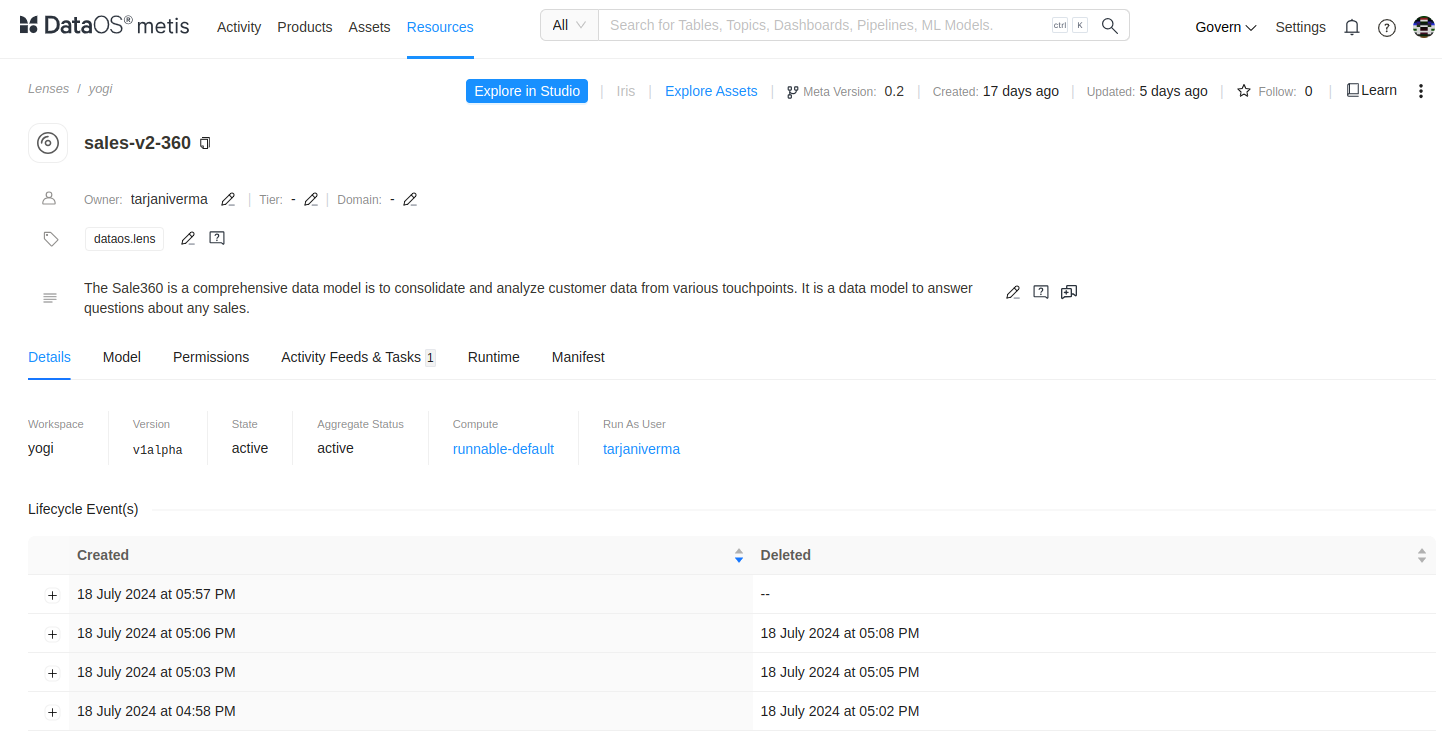Sort by the Created column arrows
Viewport: 1442px width, 733px height.
[x=739, y=555]
